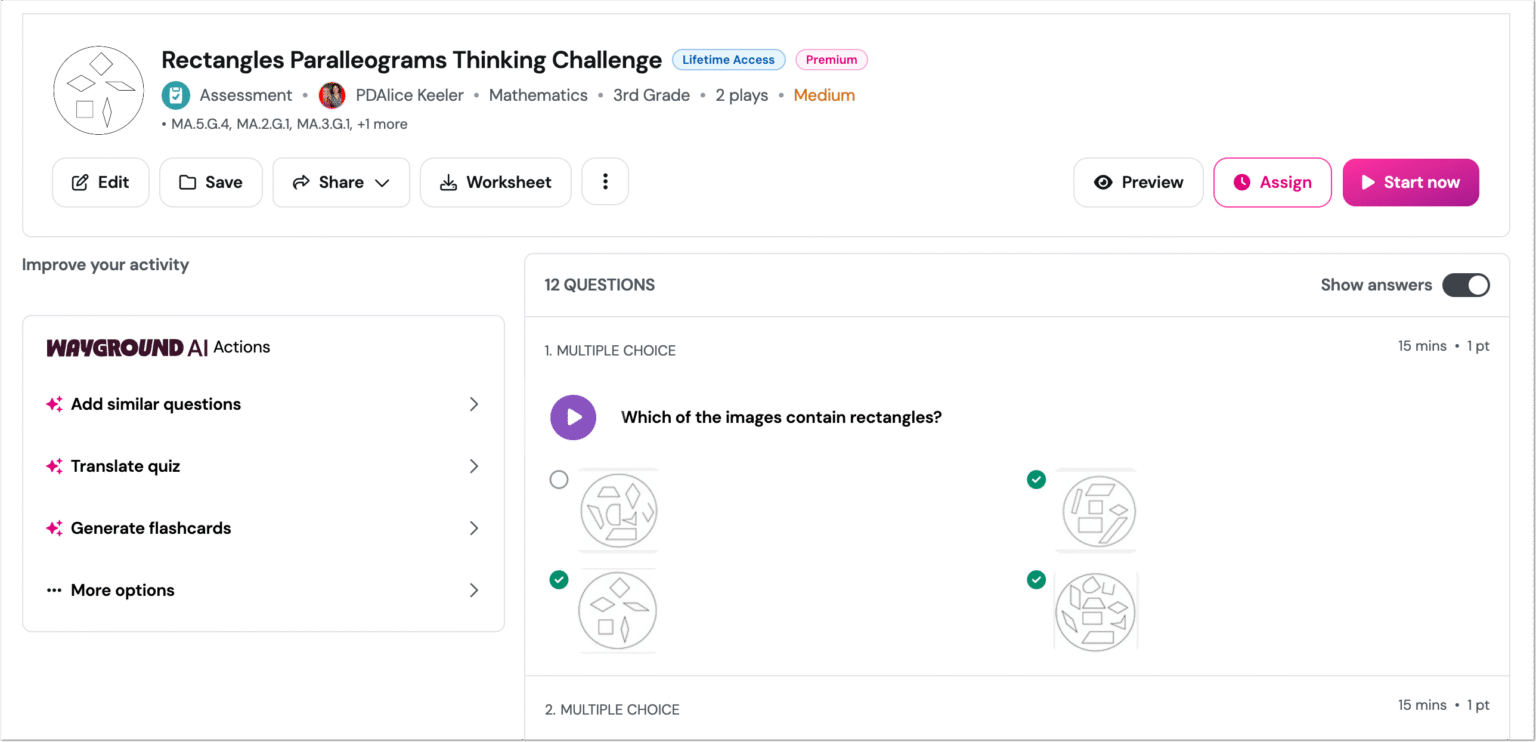This screenshot has width=1536, height=742.
Task: Select the unselected radio button on question 1
Action: [559, 480]
